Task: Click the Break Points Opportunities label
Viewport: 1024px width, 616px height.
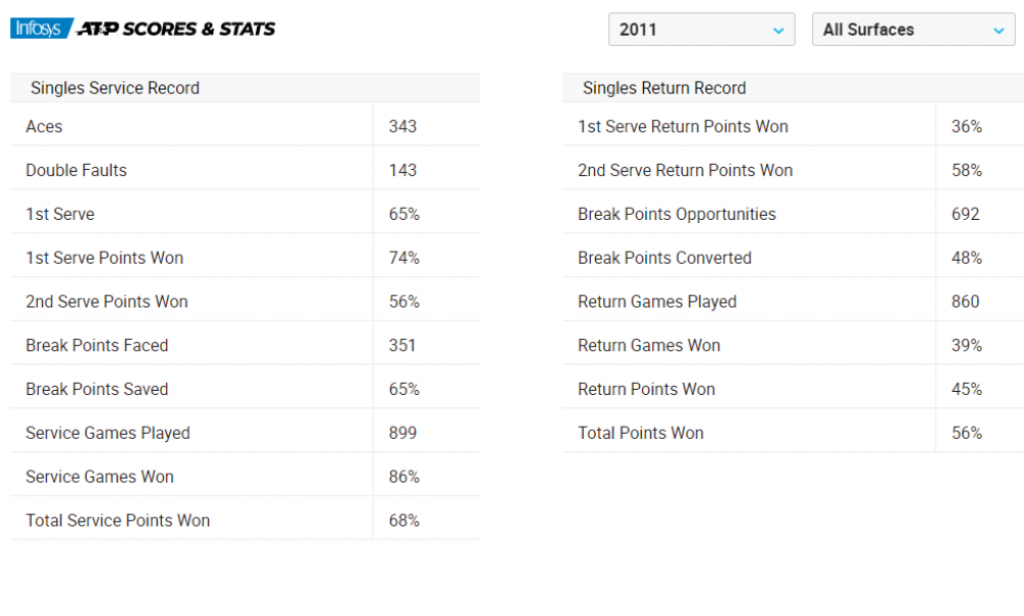Action: (677, 214)
